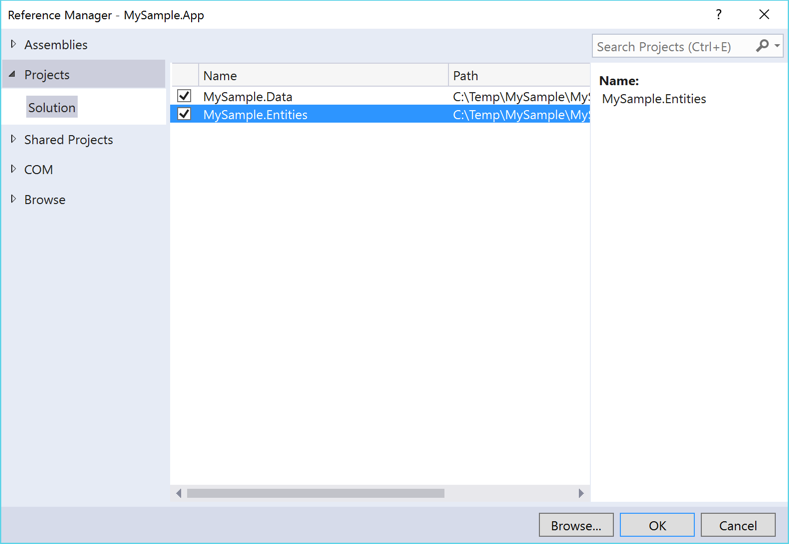Image resolution: width=789 pixels, height=544 pixels.
Task: Expand the Browse category arrow
Action: point(13,200)
